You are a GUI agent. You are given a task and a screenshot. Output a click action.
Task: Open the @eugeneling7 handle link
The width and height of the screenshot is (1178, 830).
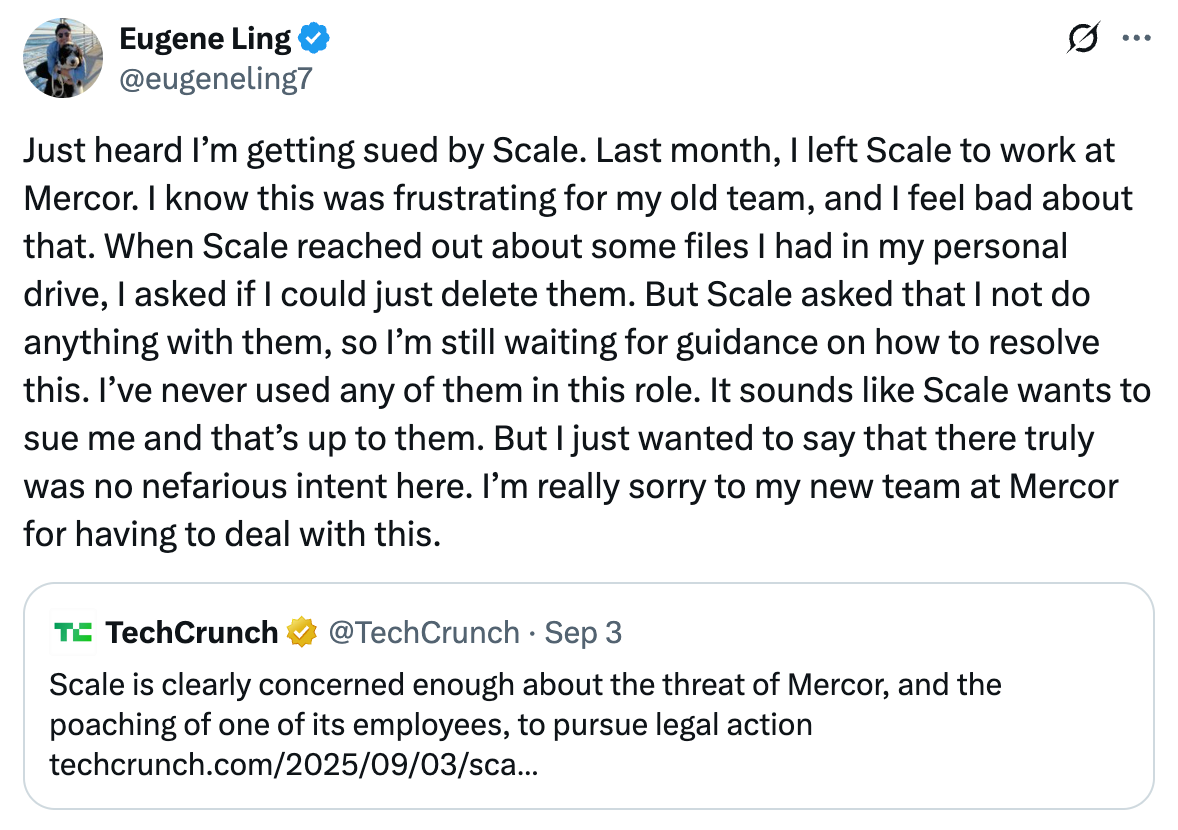[x=215, y=78]
